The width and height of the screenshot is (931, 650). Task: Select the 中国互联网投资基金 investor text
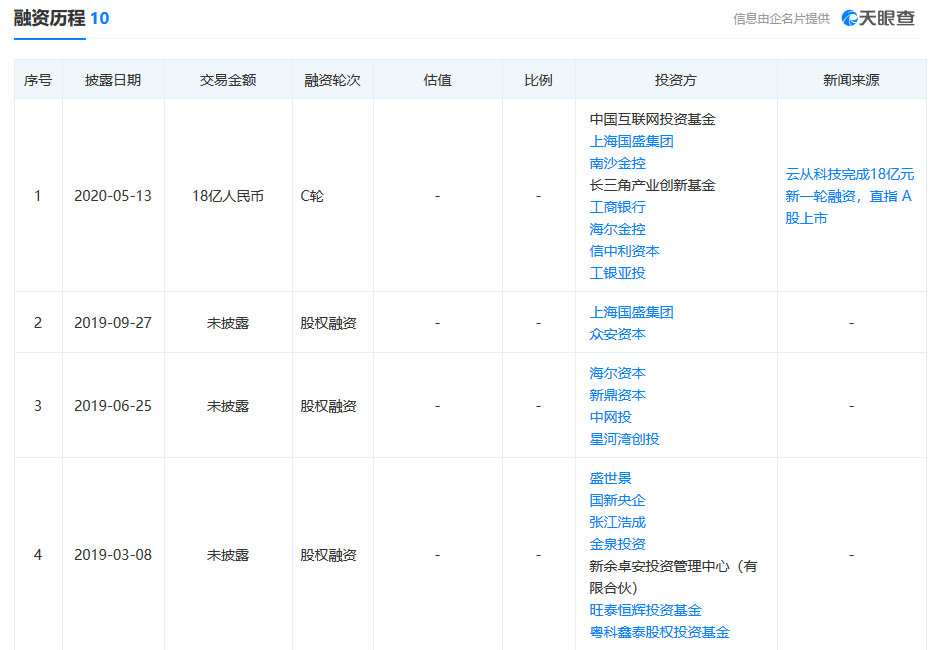click(652, 119)
